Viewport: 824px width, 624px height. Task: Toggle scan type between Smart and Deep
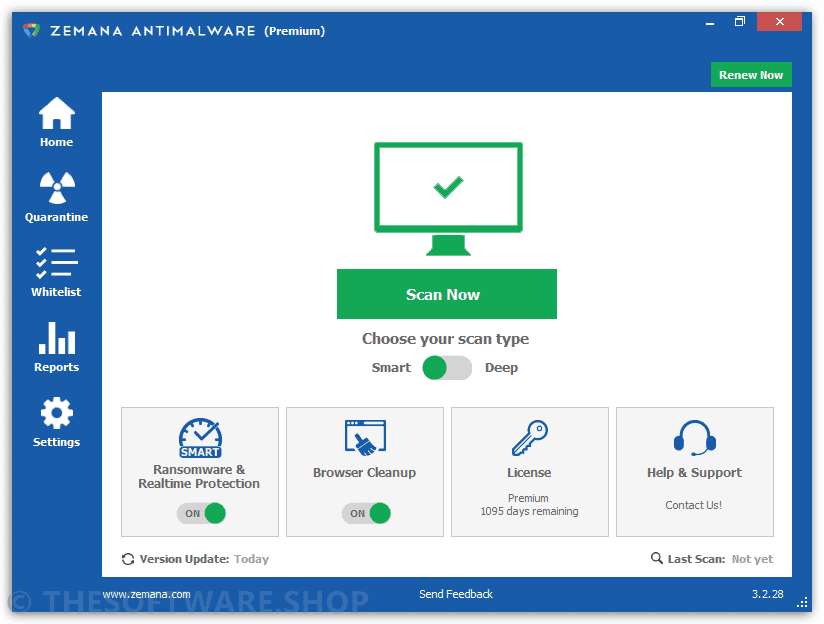tap(447, 367)
